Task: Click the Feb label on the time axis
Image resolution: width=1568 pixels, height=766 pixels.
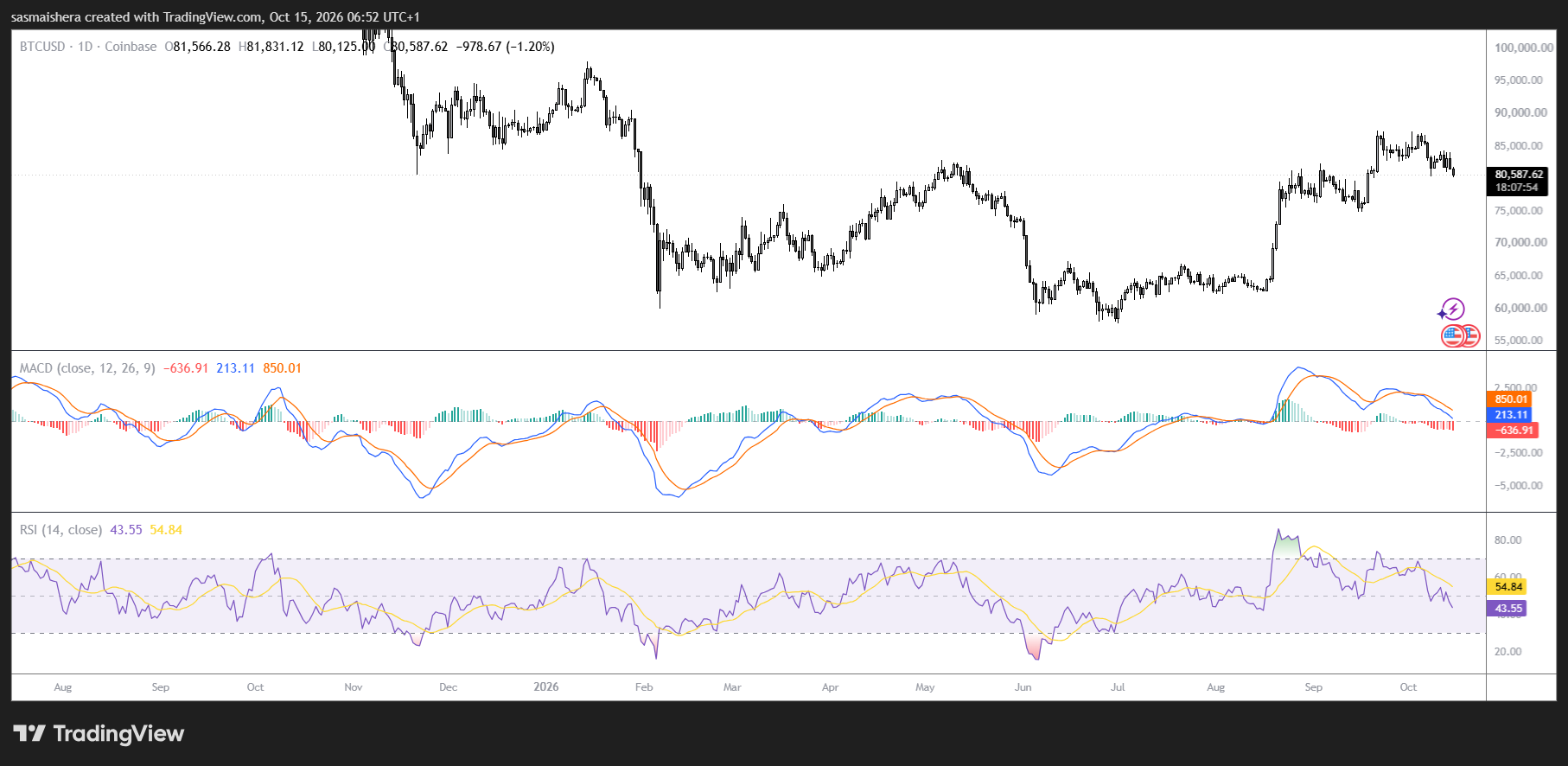Action: pyautogui.click(x=644, y=687)
